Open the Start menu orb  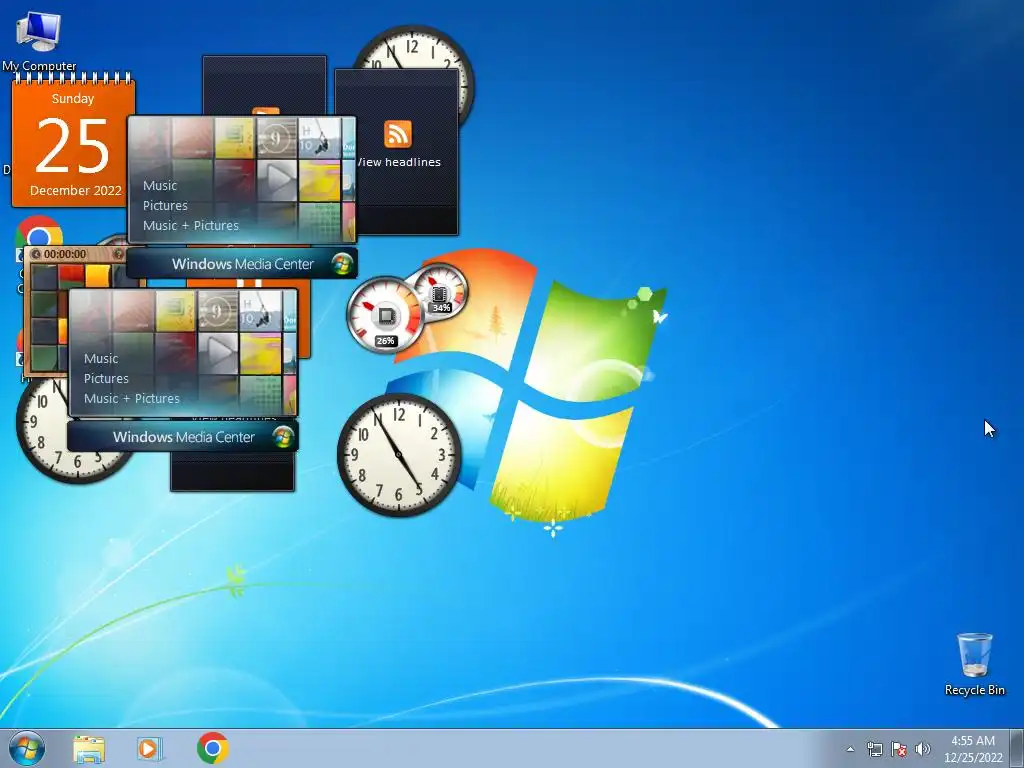point(27,748)
